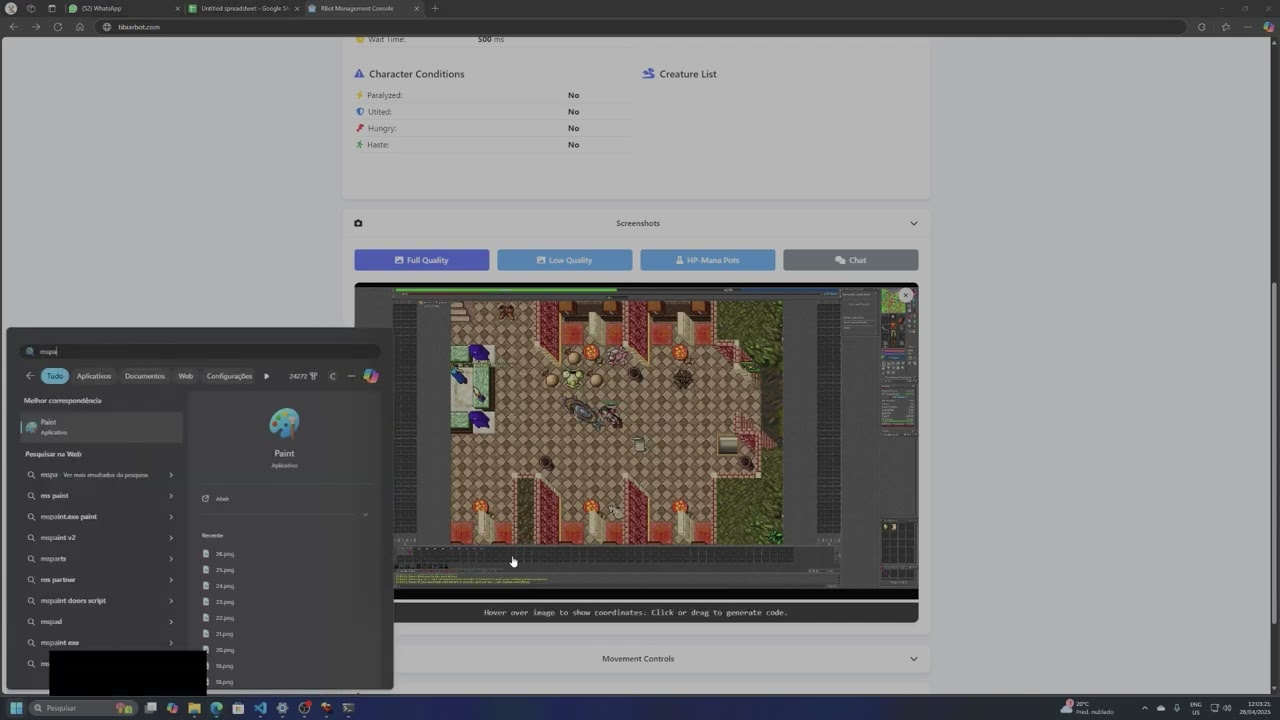Select the Chat screenshot button

point(850,260)
